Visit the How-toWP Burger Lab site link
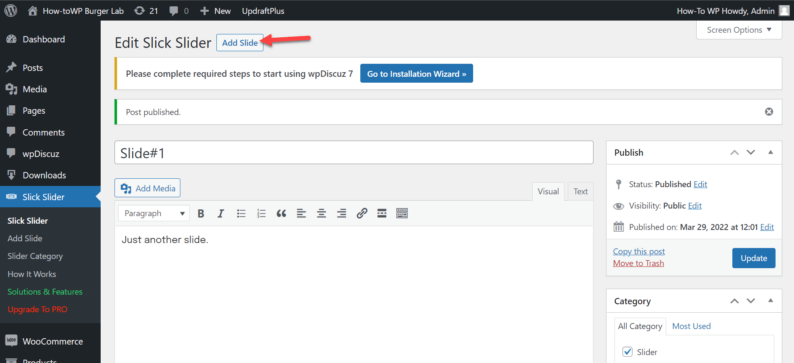This screenshot has width=794, height=363. pos(76,11)
